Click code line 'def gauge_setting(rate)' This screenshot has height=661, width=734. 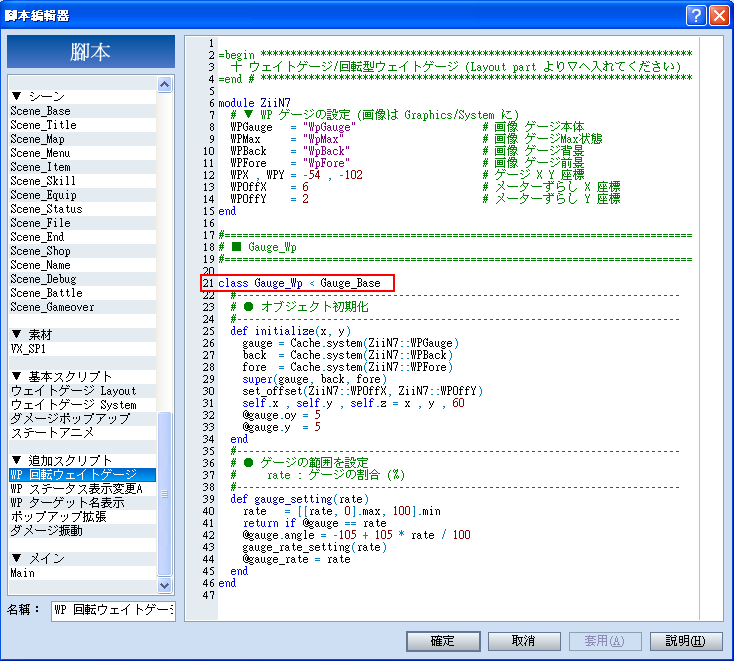point(300,499)
